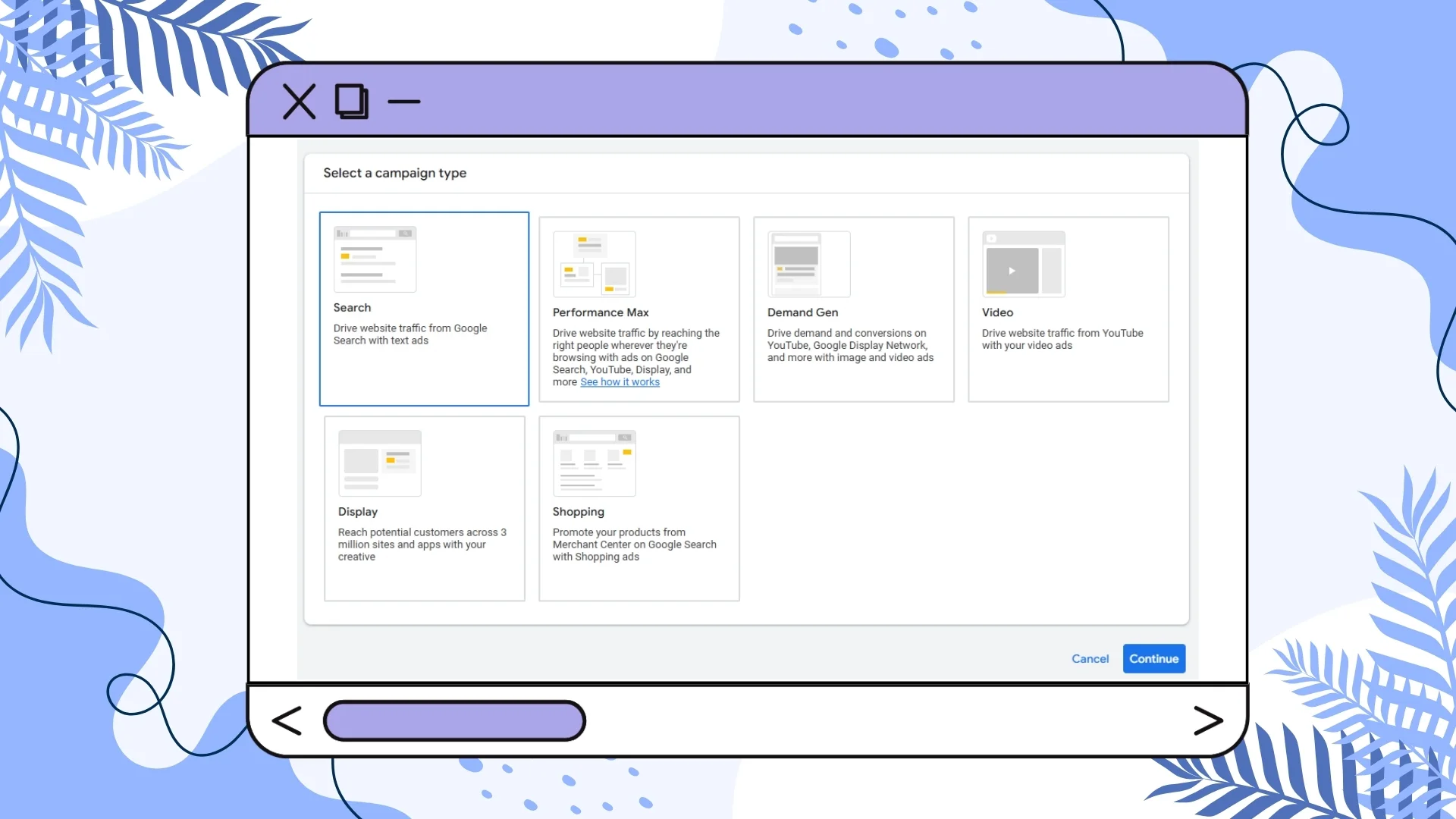Click the Search campaign illustration icon
The height and width of the screenshot is (819, 1456).
coord(375,259)
